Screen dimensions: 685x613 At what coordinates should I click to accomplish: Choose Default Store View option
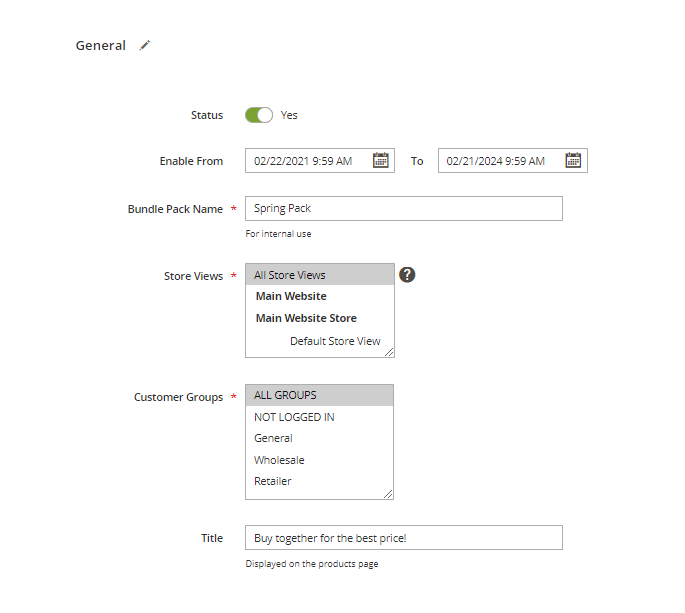tap(334, 341)
